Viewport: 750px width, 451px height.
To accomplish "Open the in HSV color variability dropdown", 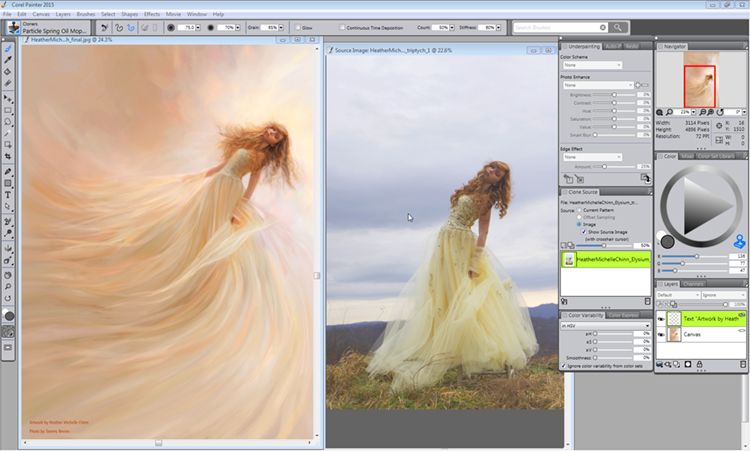I will coord(604,325).
